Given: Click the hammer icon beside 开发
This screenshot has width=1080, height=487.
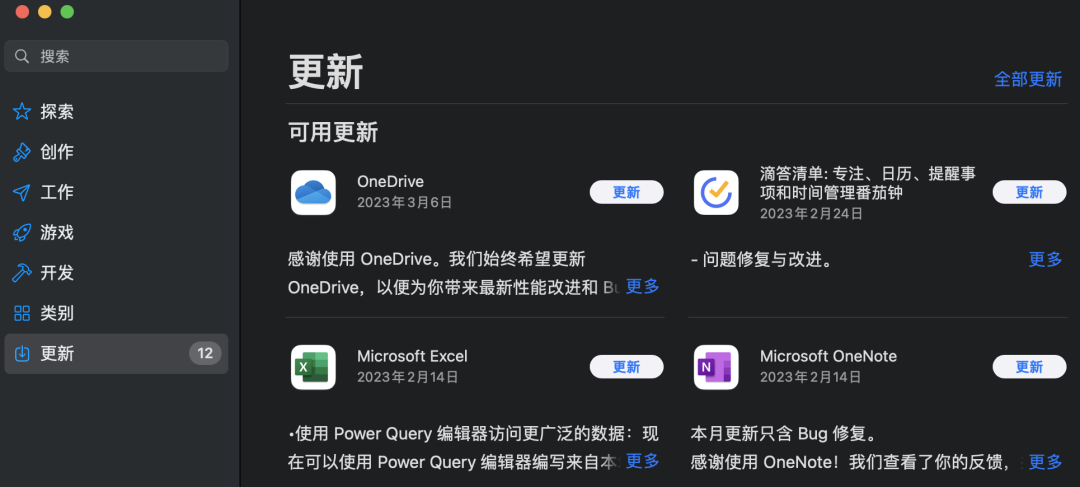Looking at the screenshot, I should [x=22, y=273].
